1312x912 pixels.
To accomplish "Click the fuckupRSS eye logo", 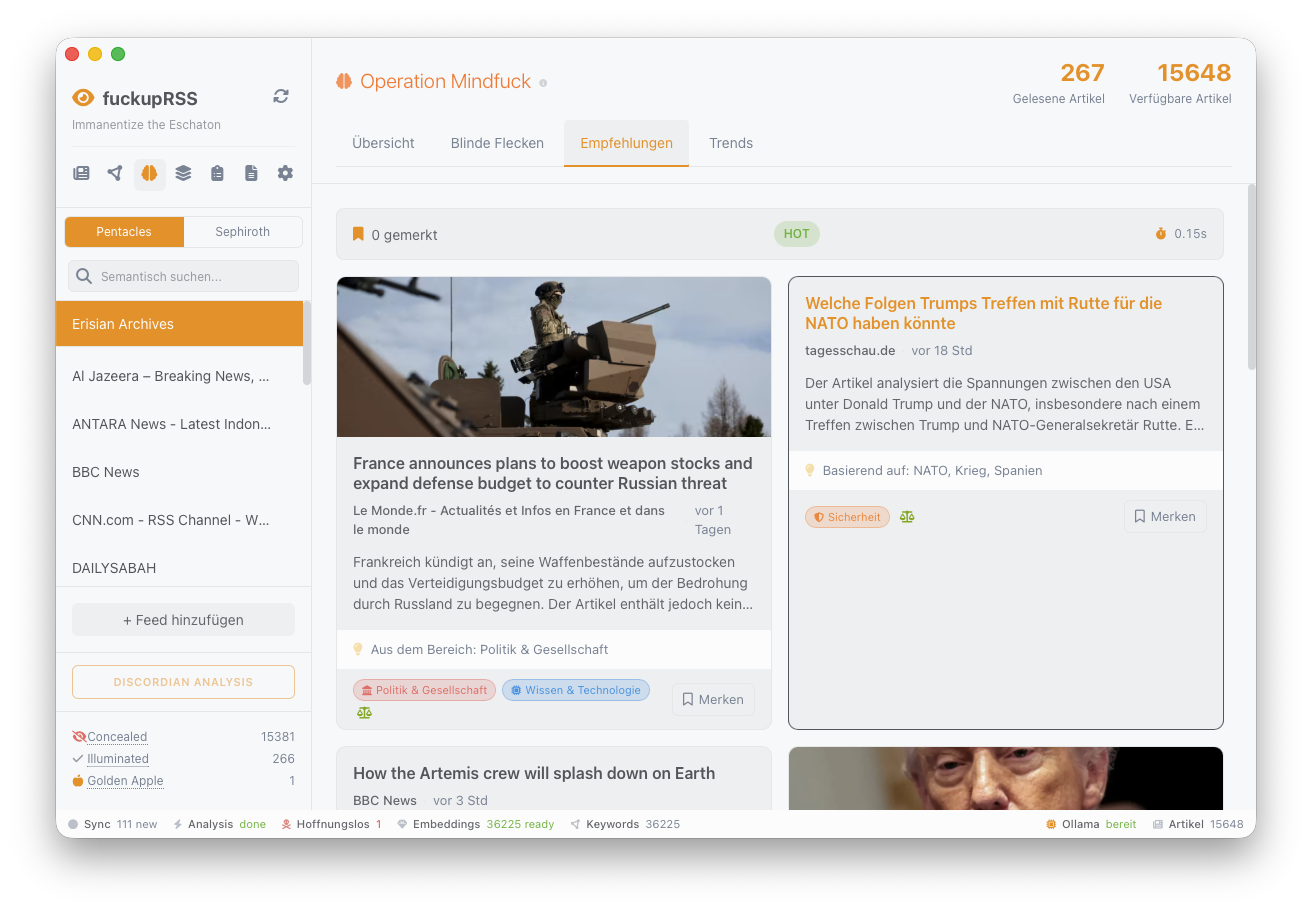I will pos(82,98).
